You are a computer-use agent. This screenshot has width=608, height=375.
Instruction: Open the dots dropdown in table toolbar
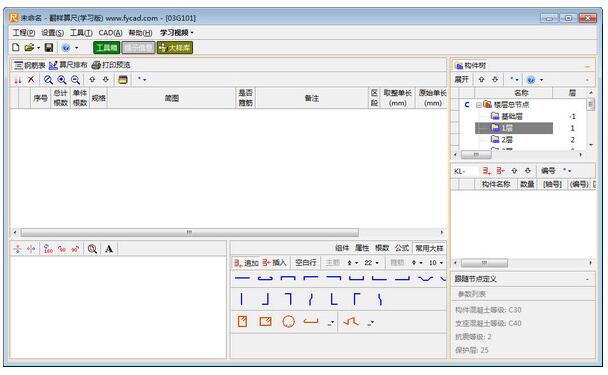(142, 79)
